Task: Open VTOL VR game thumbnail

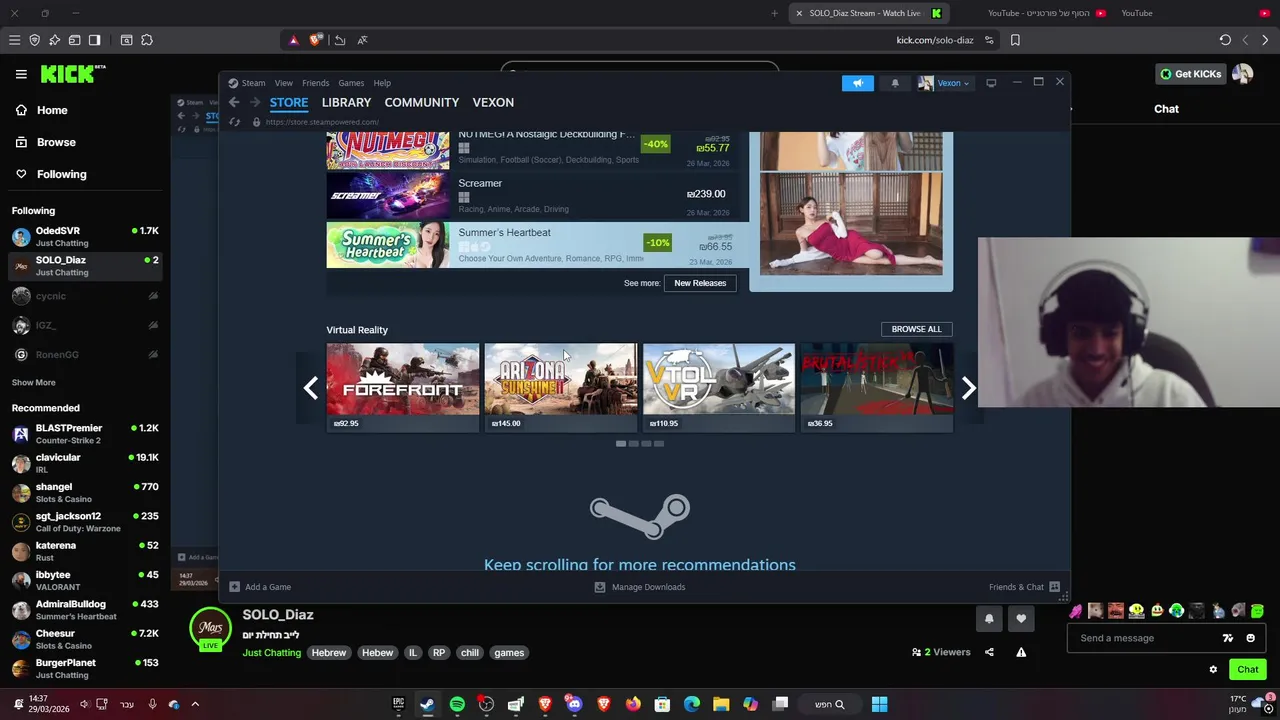Action: point(719,388)
